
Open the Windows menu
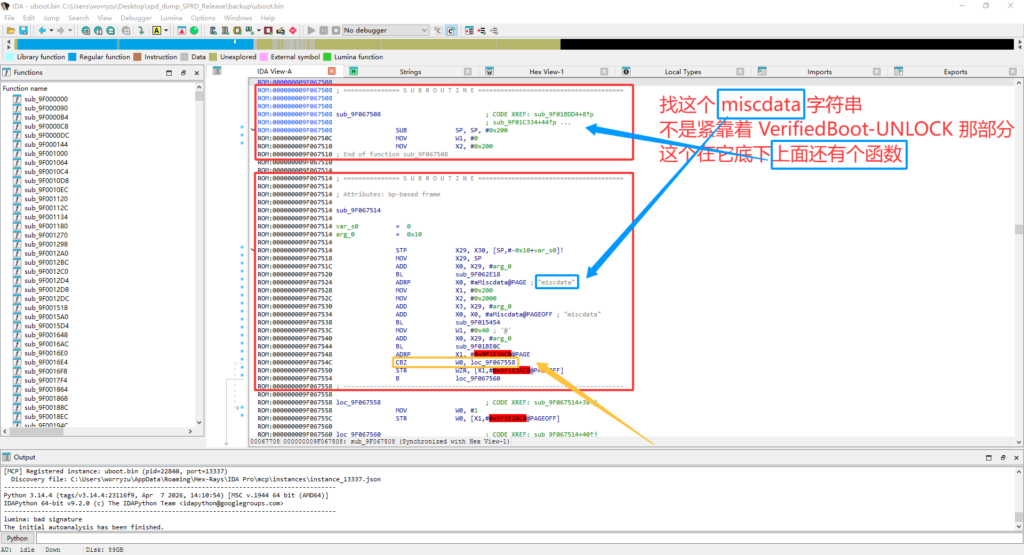point(238,18)
